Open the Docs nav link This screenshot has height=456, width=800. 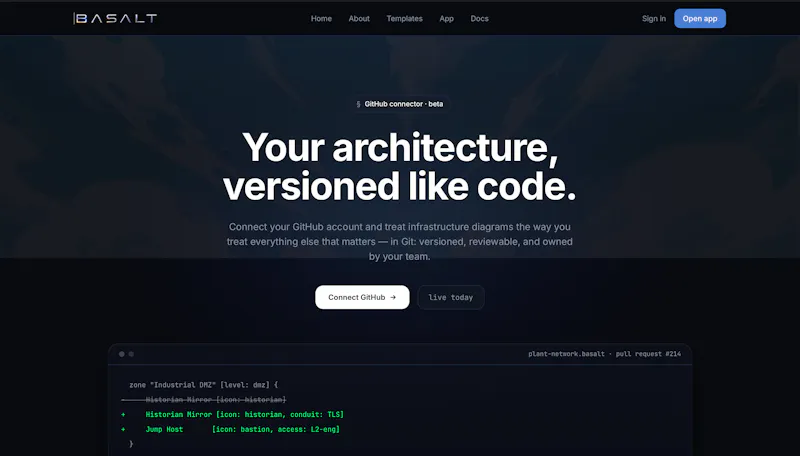(x=480, y=18)
